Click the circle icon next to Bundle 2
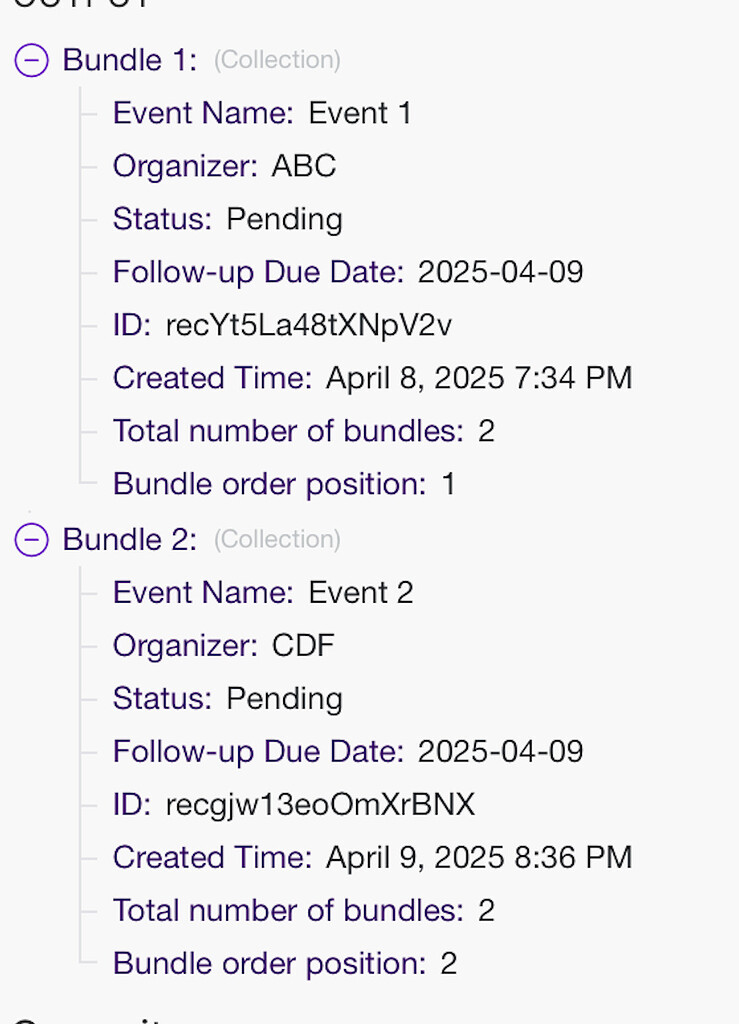 pos(31,539)
